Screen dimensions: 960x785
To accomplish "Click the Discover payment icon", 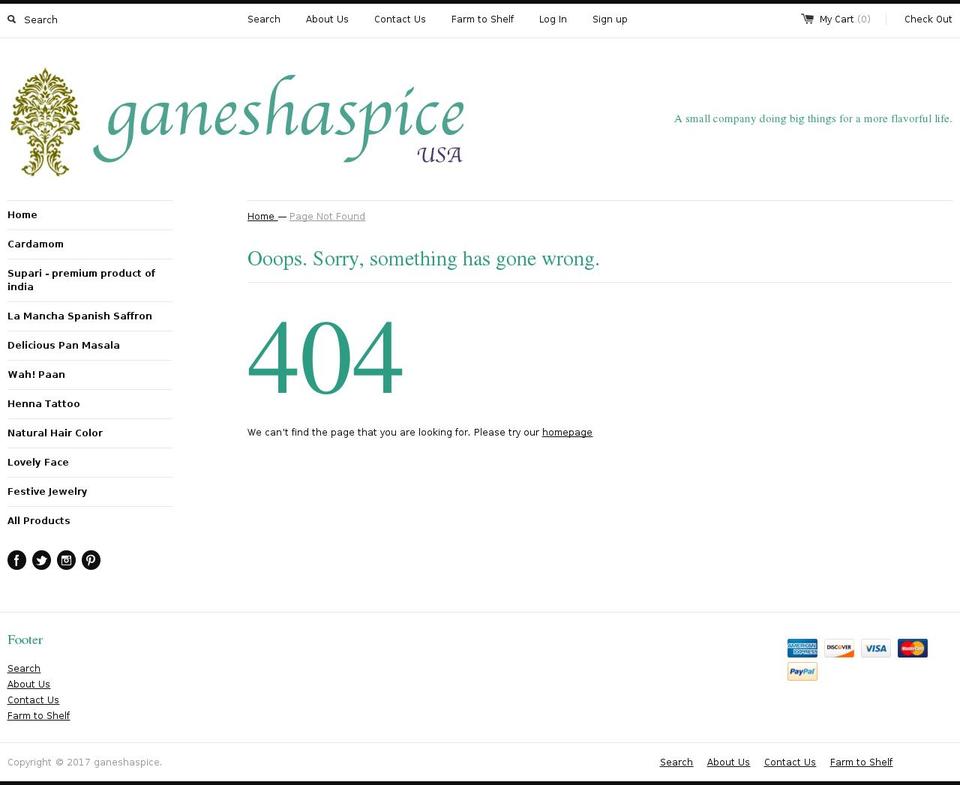I will (839, 648).
